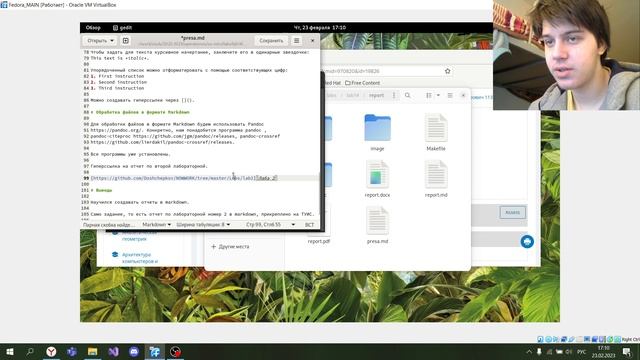Open Windows taskbar search
The width and height of the screenshot is (640, 360).
tap(30, 351)
